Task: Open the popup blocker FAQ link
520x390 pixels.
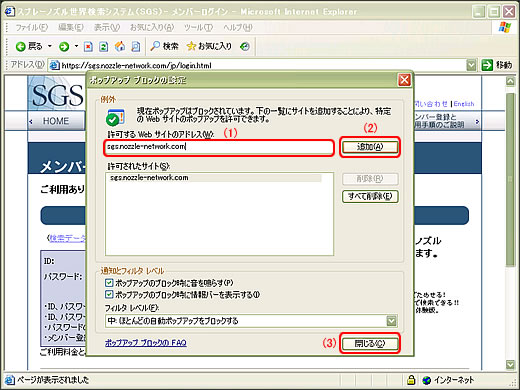Action: [146, 343]
